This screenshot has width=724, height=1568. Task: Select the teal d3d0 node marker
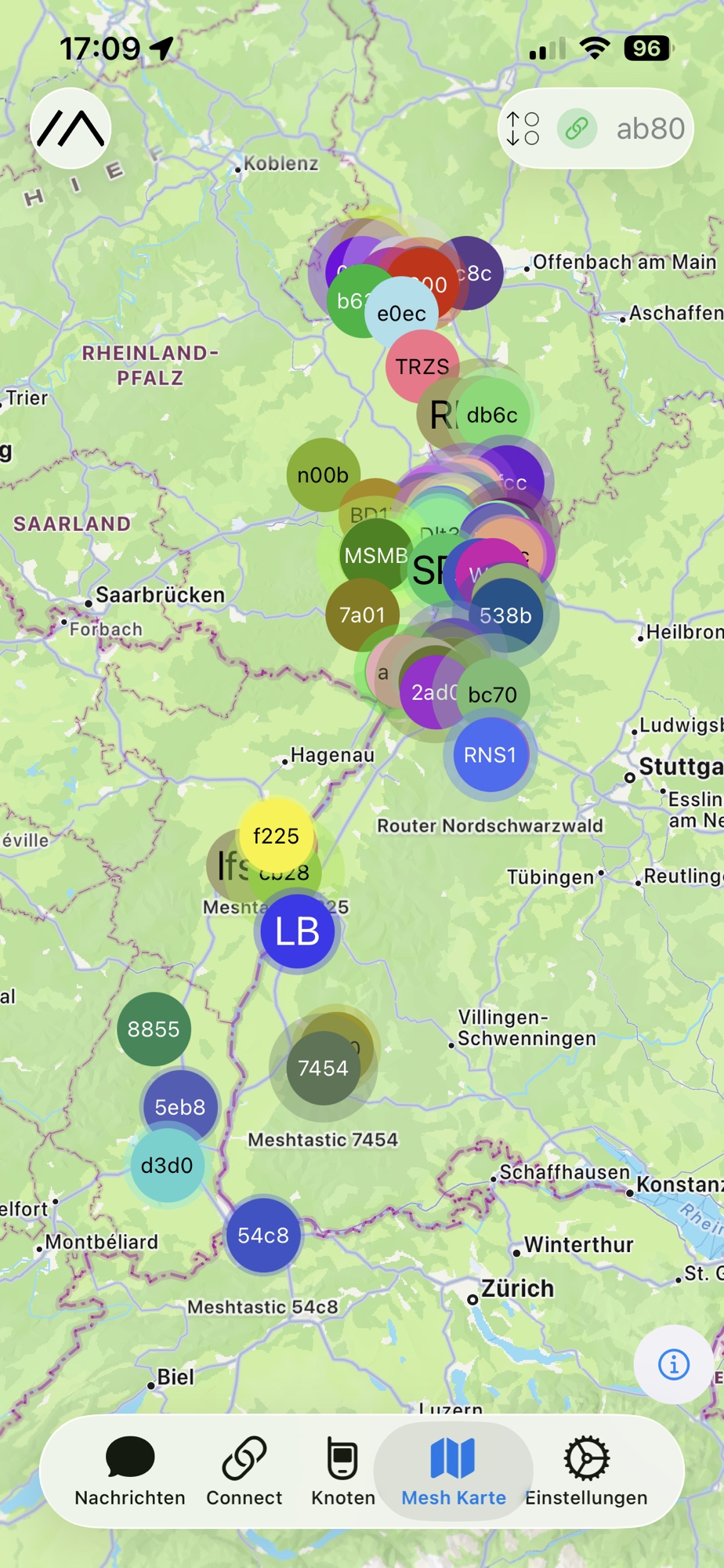point(166,1166)
